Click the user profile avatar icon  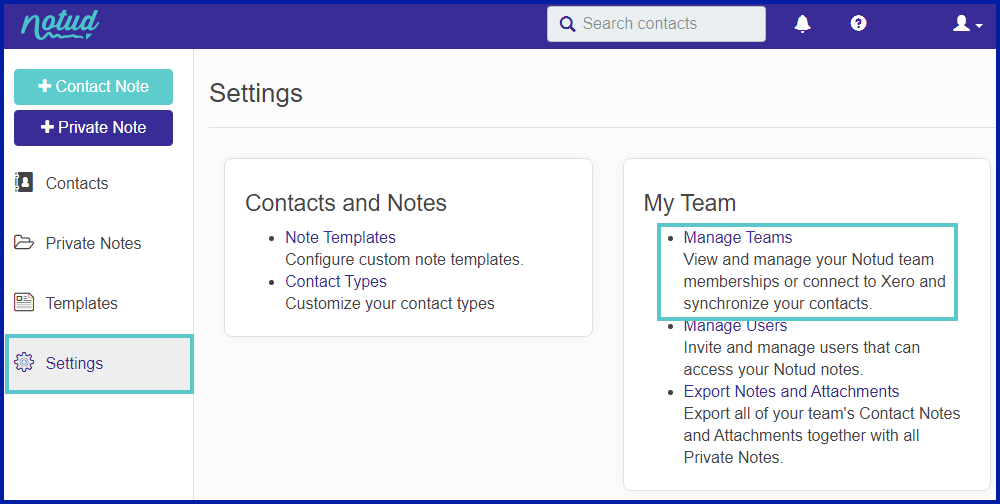[x=961, y=24]
